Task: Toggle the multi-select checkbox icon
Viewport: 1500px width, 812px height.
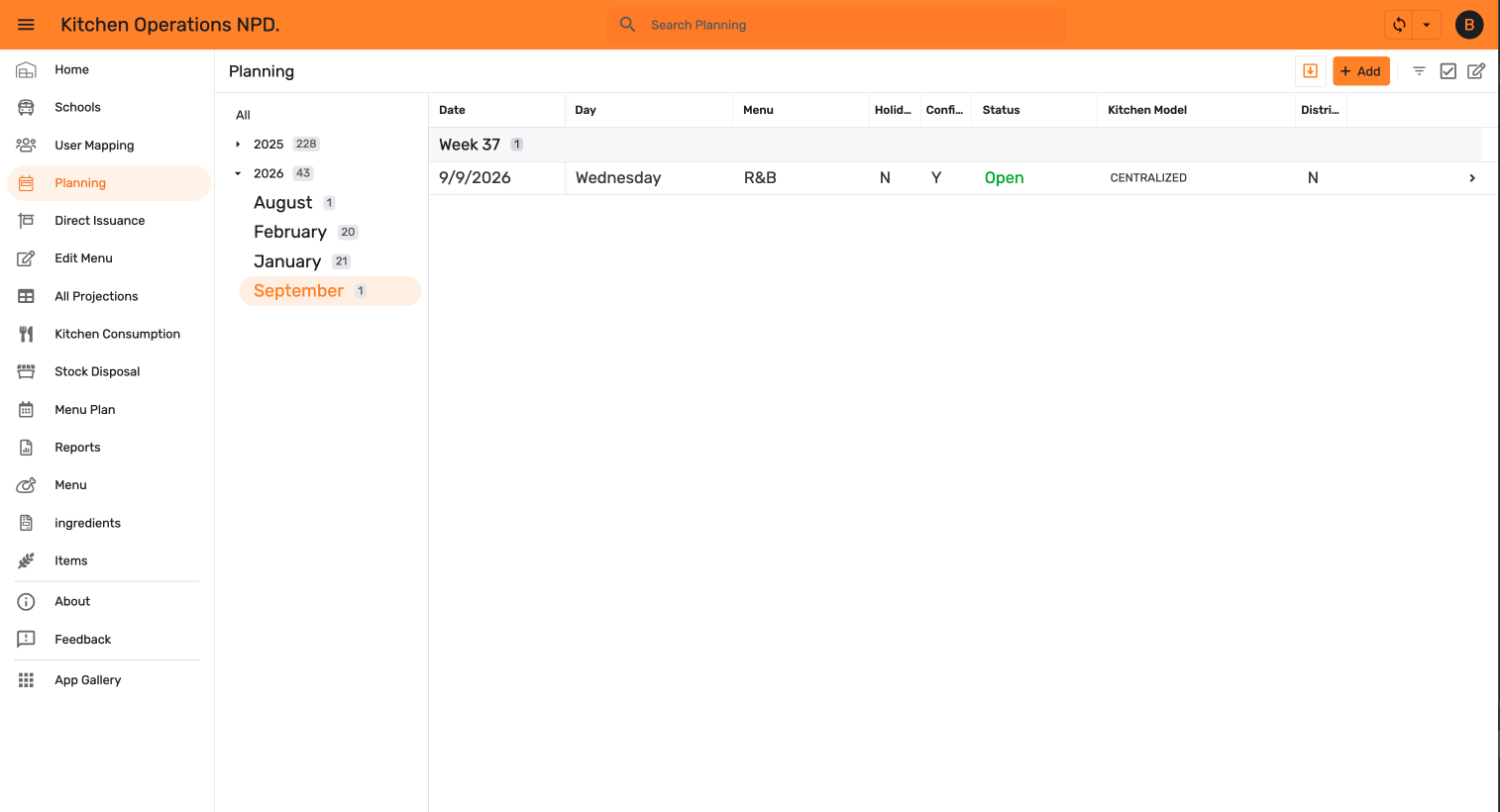Action: (1447, 71)
